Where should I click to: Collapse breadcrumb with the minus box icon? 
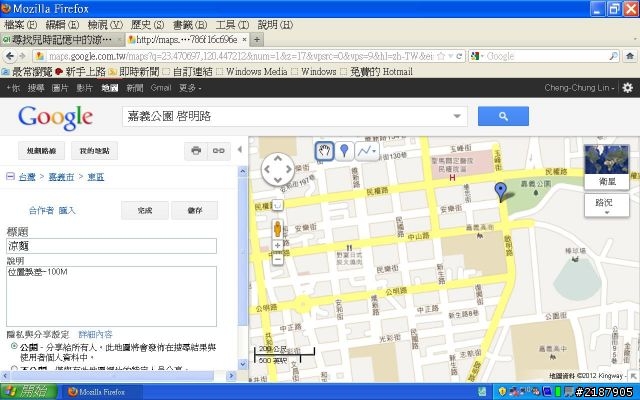pos(11,176)
